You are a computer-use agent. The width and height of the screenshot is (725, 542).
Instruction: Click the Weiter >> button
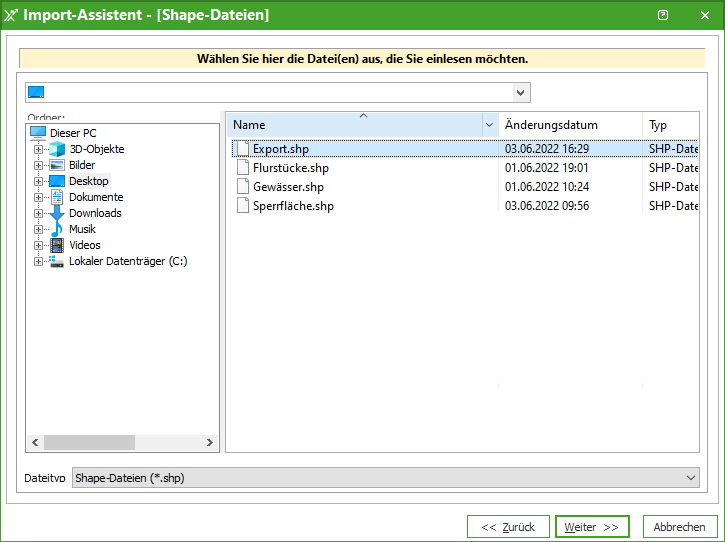592,527
